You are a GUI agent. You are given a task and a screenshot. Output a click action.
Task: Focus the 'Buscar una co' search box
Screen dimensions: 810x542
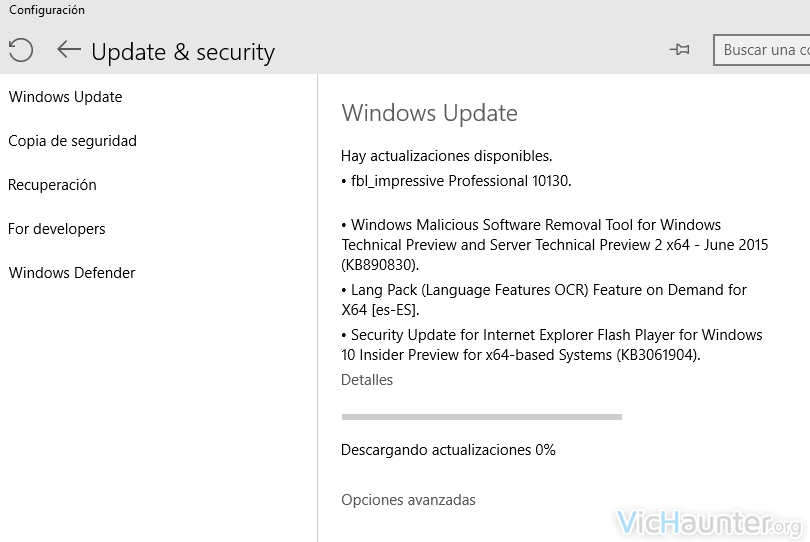pos(761,50)
